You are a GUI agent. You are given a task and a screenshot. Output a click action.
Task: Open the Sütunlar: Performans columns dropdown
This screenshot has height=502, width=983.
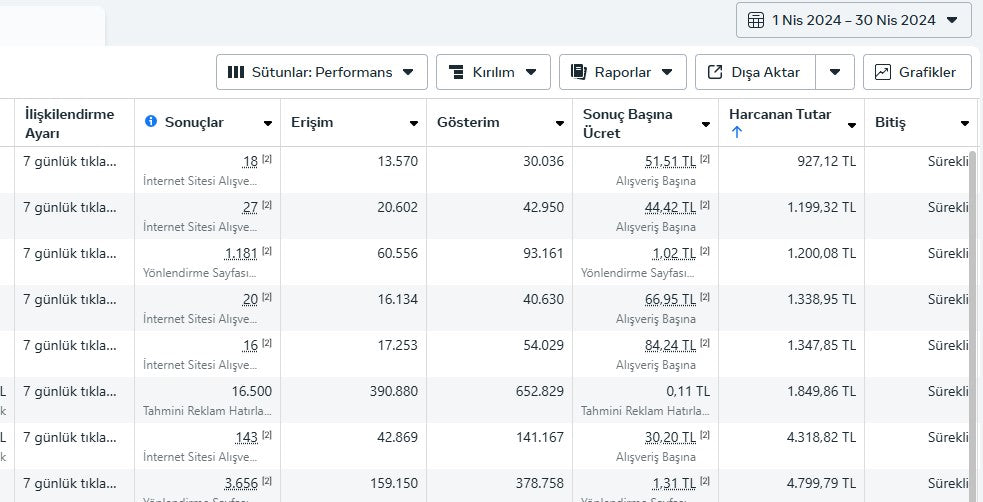321,72
